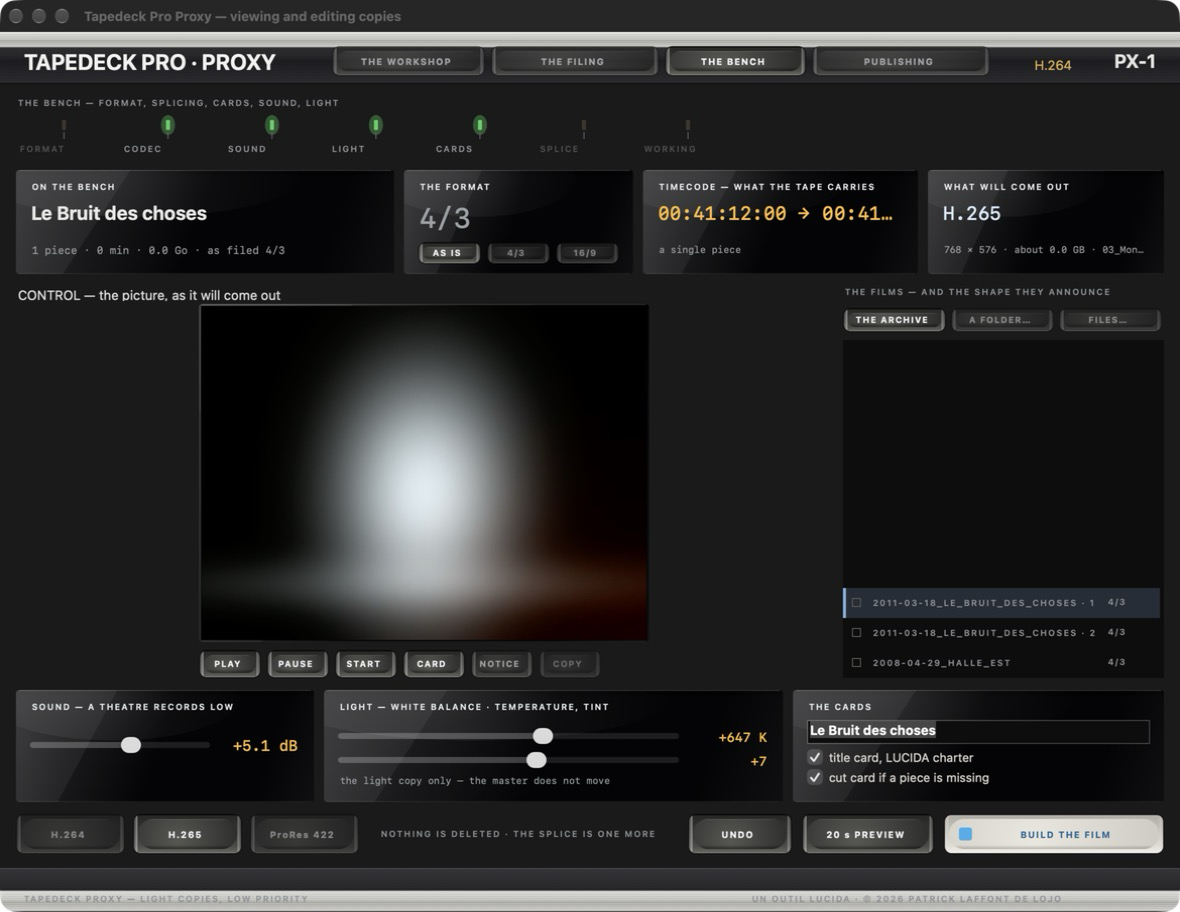Click the CODEC step indicator lamp
Image resolution: width=1180 pixels, height=912 pixels.
click(168, 125)
